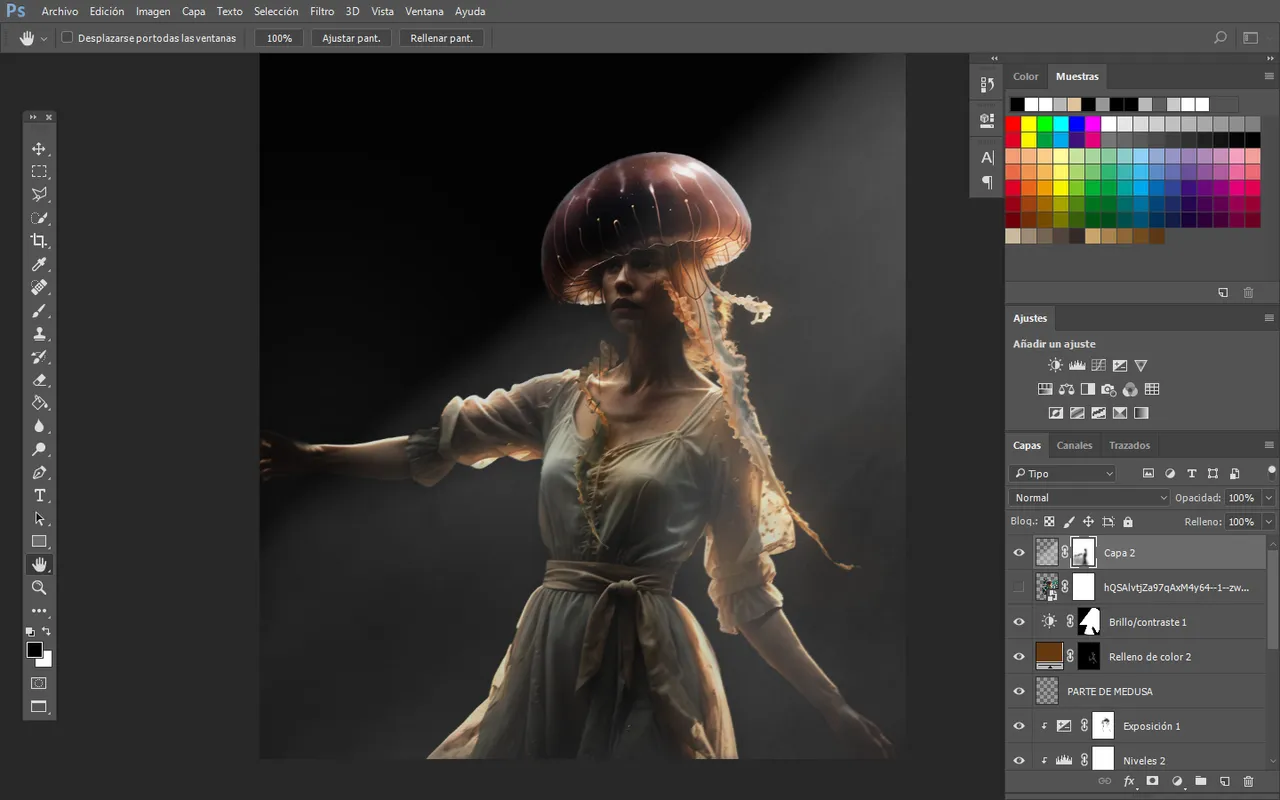This screenshot has height=800, width=1280.
Task: Select the Rectangular Marquee tool
Action: 39,172
